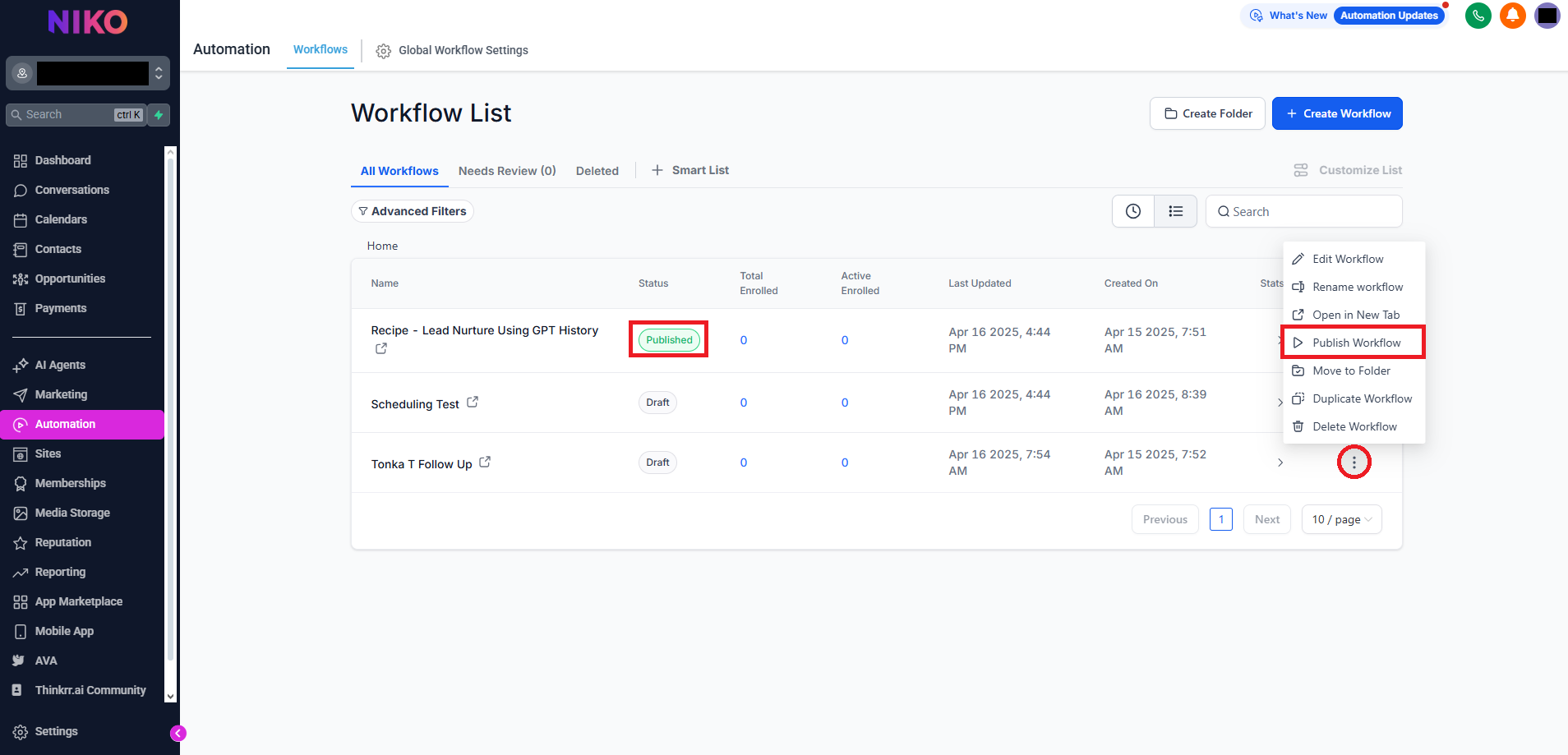Screen dimensions: 1568x755
Task: Expand stats chevron for Tonka T Follow Up
Action: (x=1280, y=463)
